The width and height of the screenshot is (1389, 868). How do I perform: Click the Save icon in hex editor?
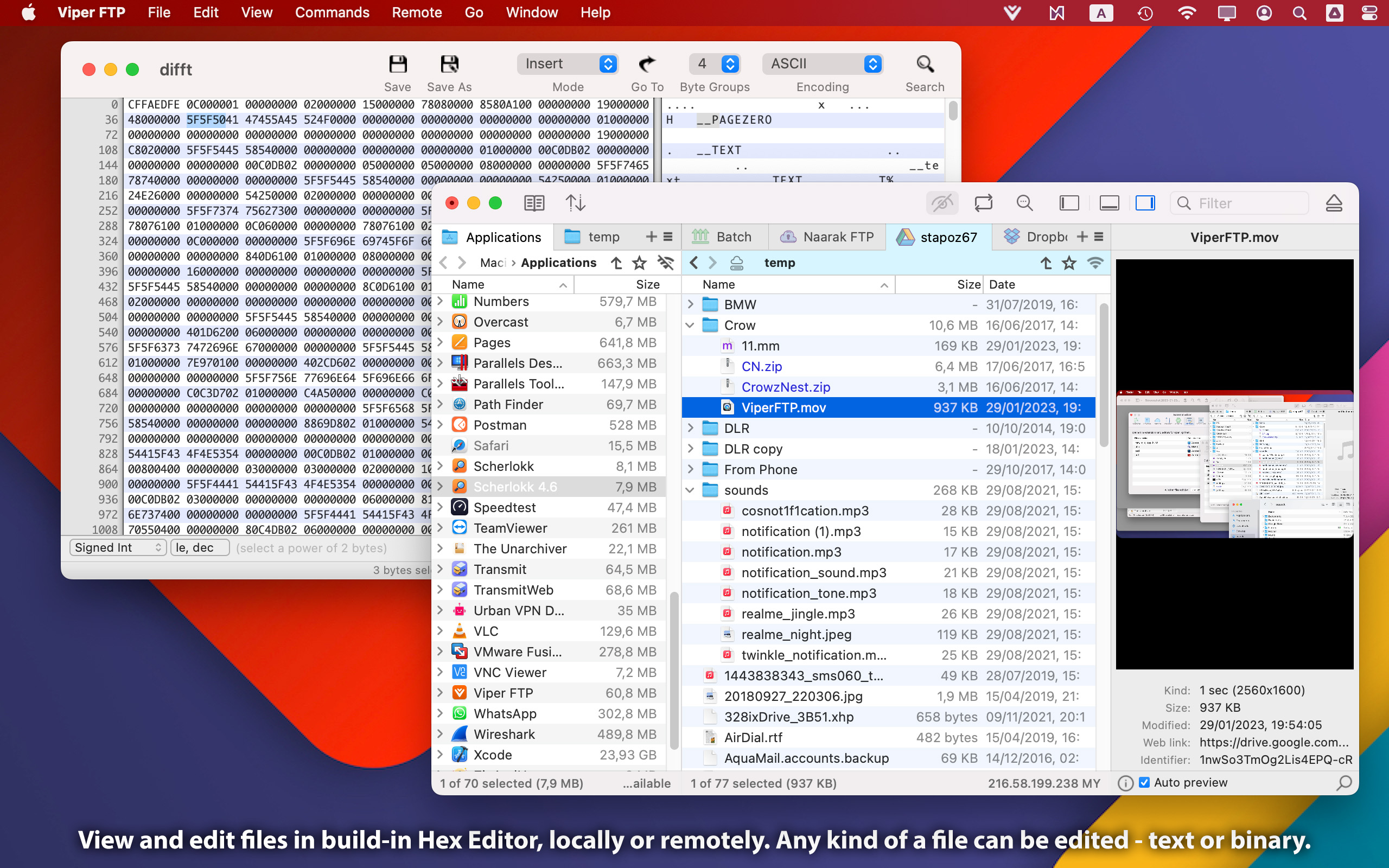click(x=397, y=65)
